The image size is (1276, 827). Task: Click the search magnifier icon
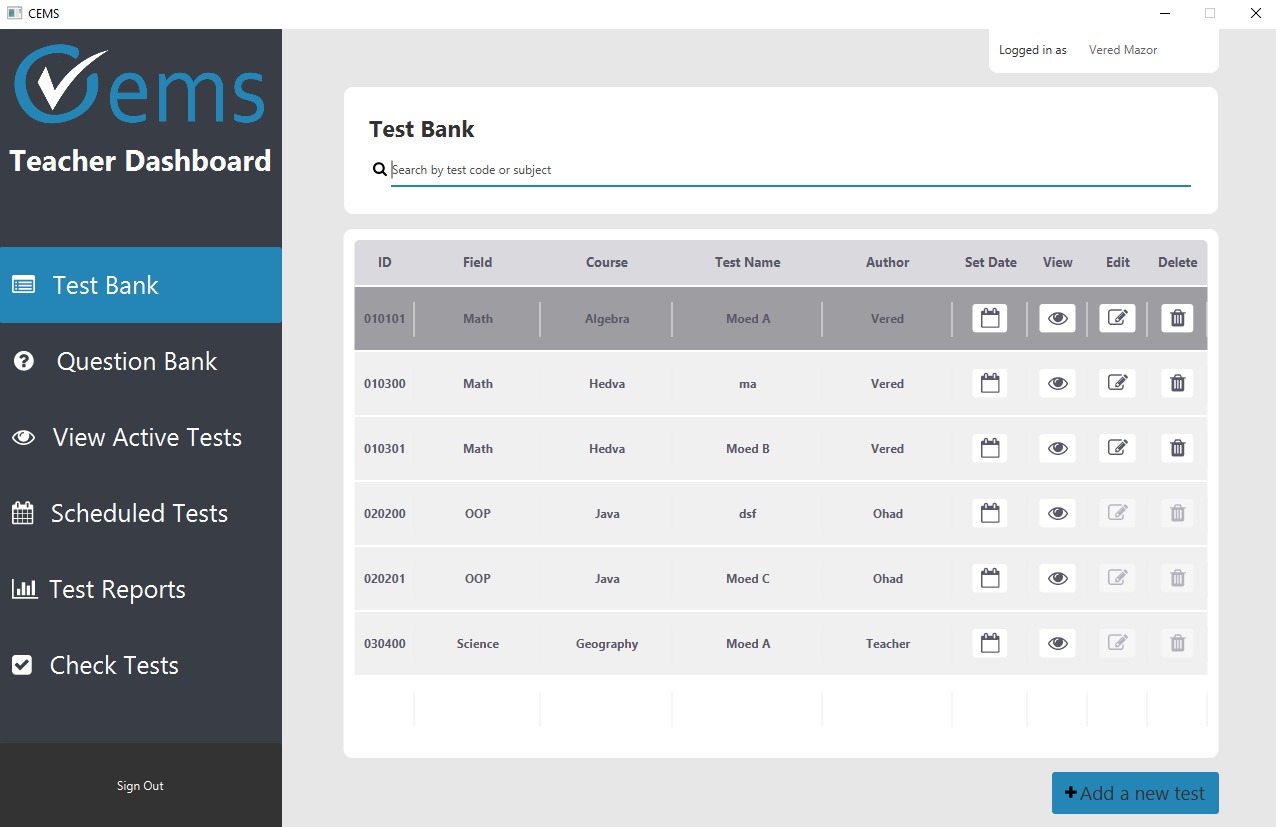380,170
